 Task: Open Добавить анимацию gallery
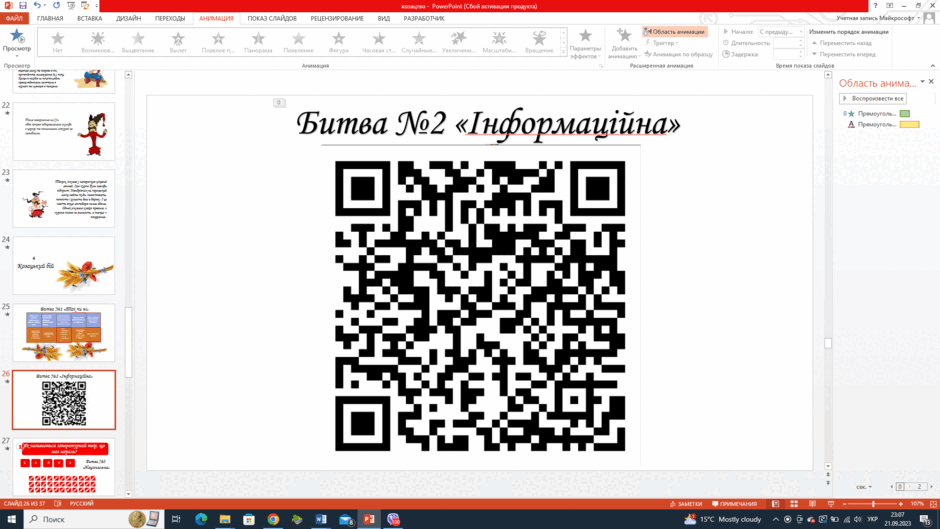coord(624,44)
